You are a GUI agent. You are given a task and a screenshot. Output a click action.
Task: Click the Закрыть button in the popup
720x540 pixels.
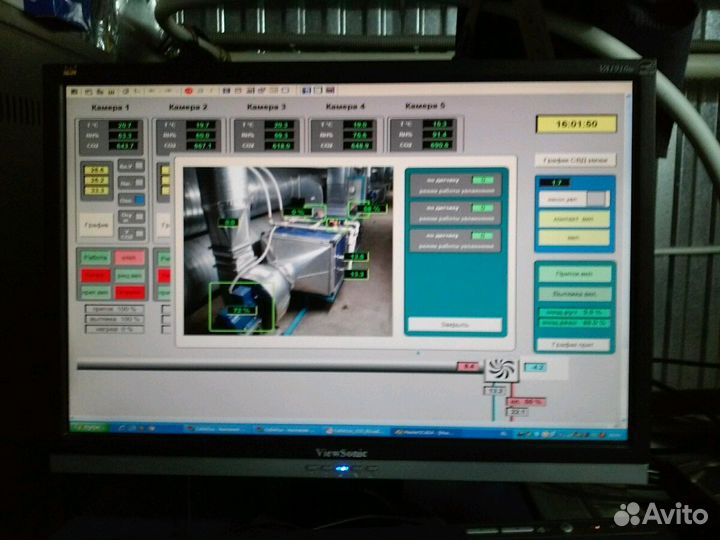(456, 324)
